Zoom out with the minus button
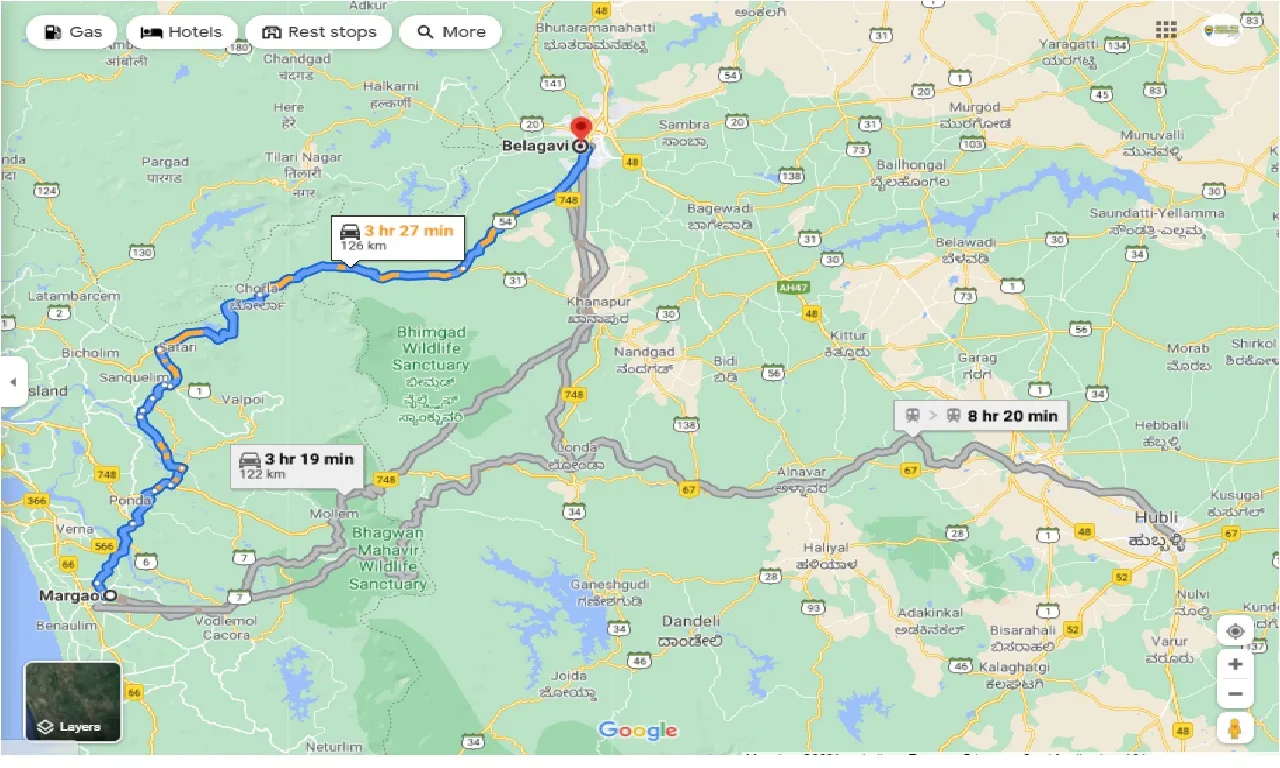Viewport: 1280px width, 768px height. pos(1235,694)
